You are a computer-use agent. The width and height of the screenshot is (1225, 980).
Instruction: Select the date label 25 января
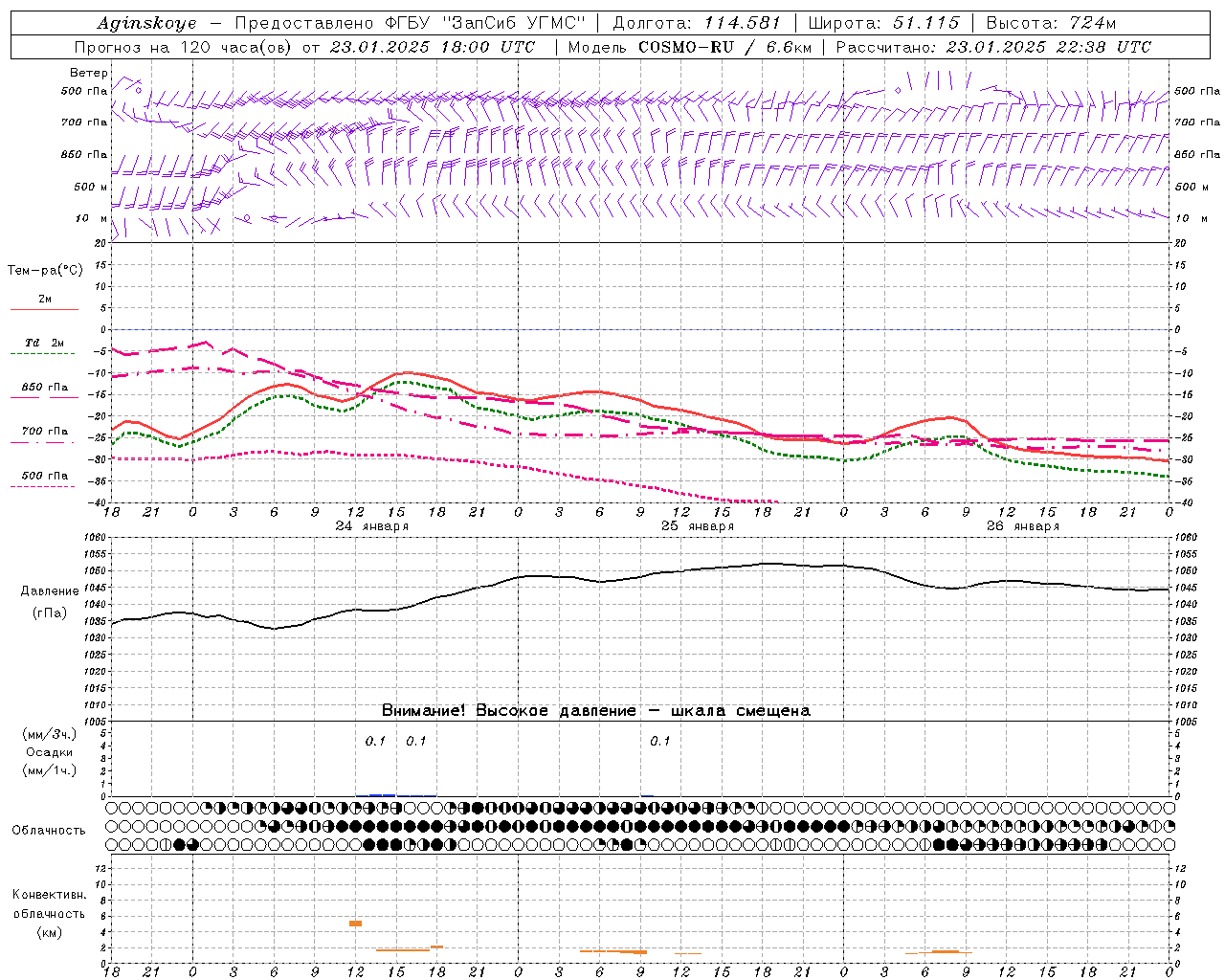coord(698,526)
